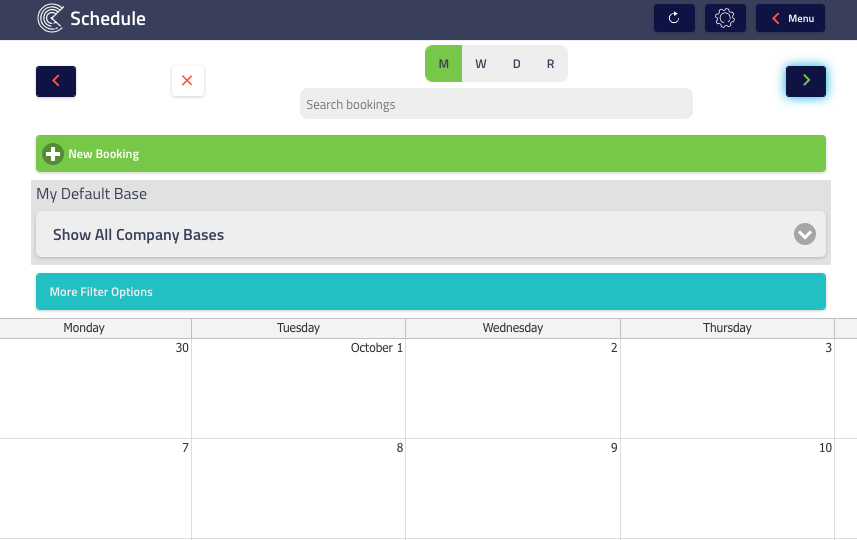Click the Schedule logo icon
The height and width of the screenshot is (540, 857).
pyautogui.click(x=50, y=18)
